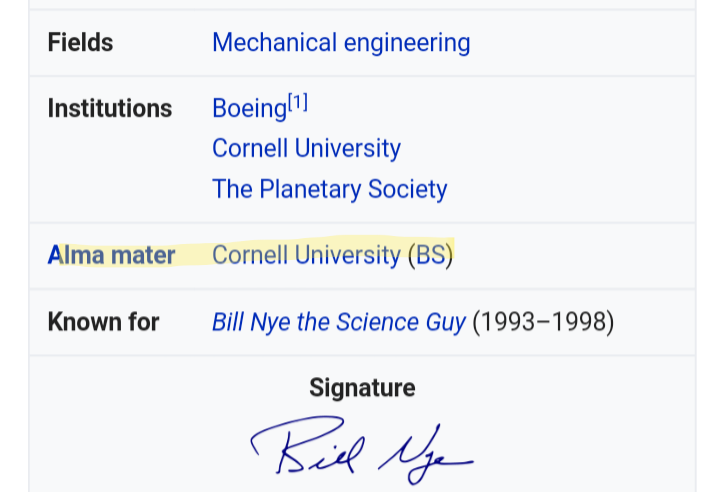Open Cornell University link under Institutions

click(x=306, y=149)
